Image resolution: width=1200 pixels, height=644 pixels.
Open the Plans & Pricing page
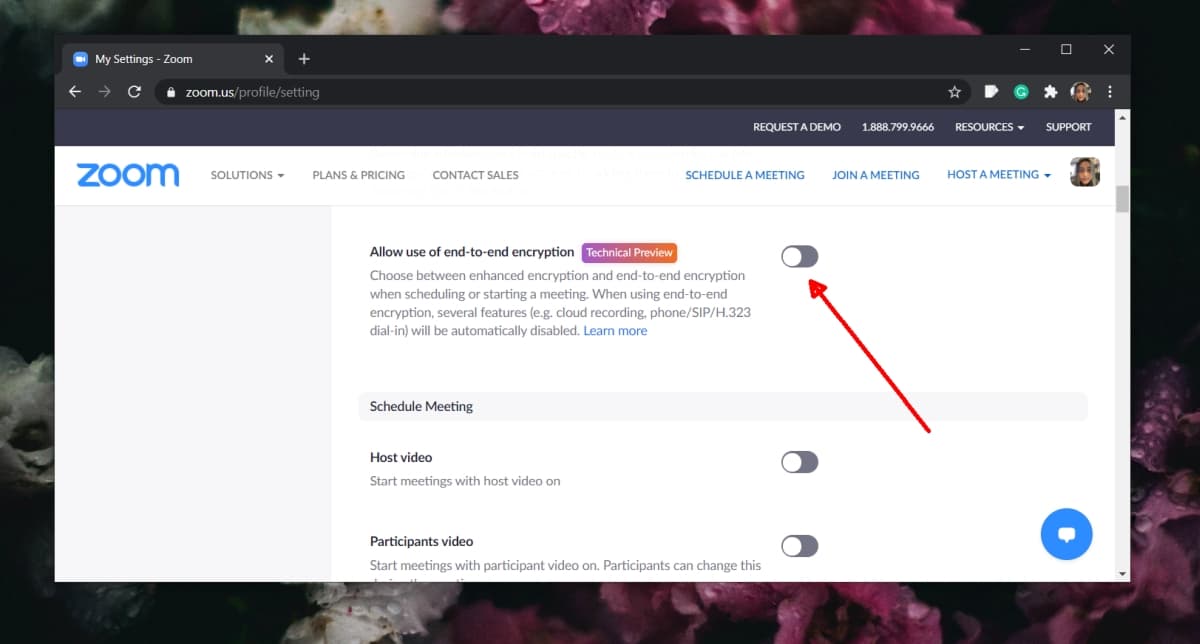coord(358,175)
